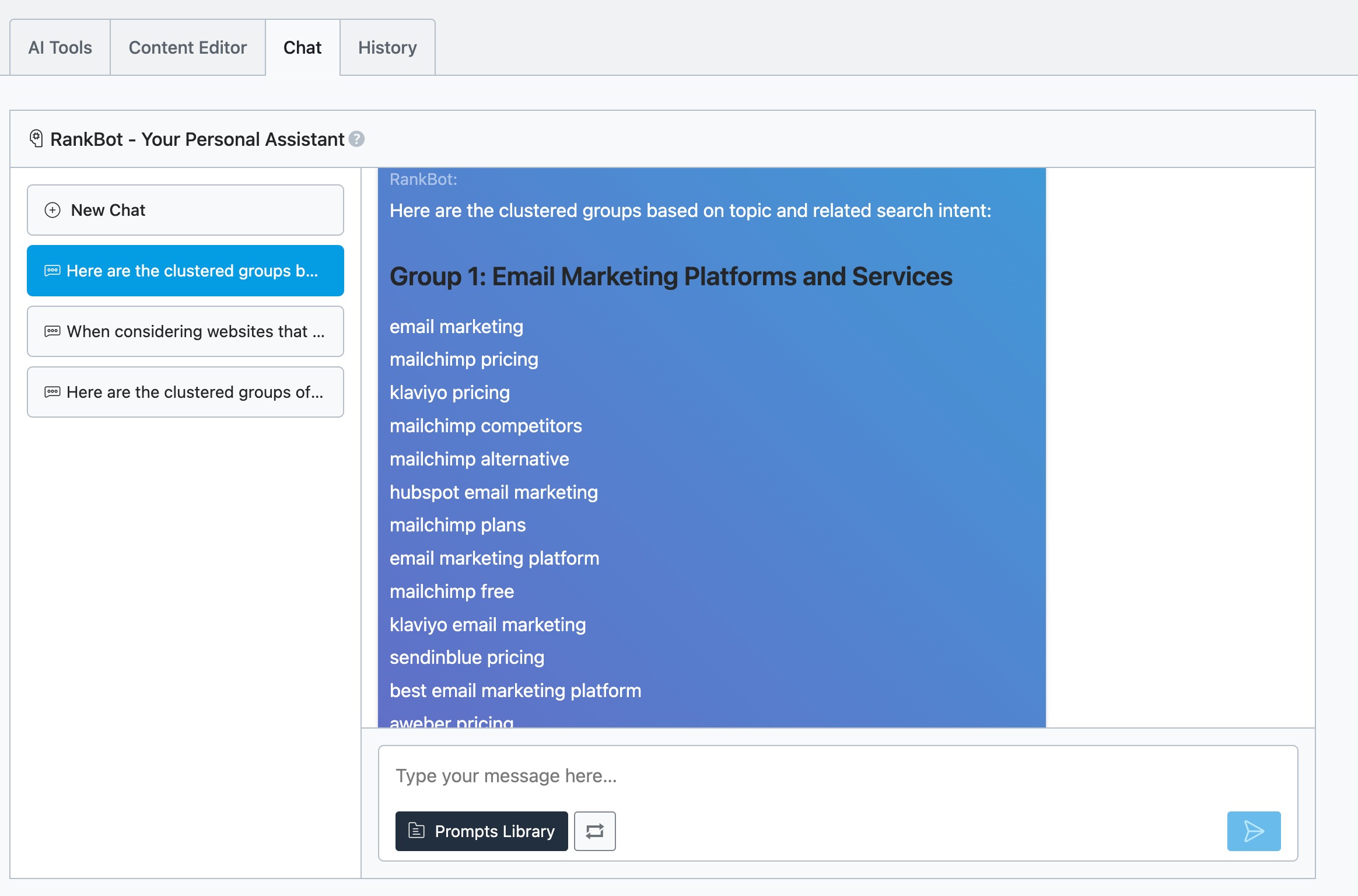
Task: Open chat 'Here are the clustered groups b...'
Action: tap(185, 271)
